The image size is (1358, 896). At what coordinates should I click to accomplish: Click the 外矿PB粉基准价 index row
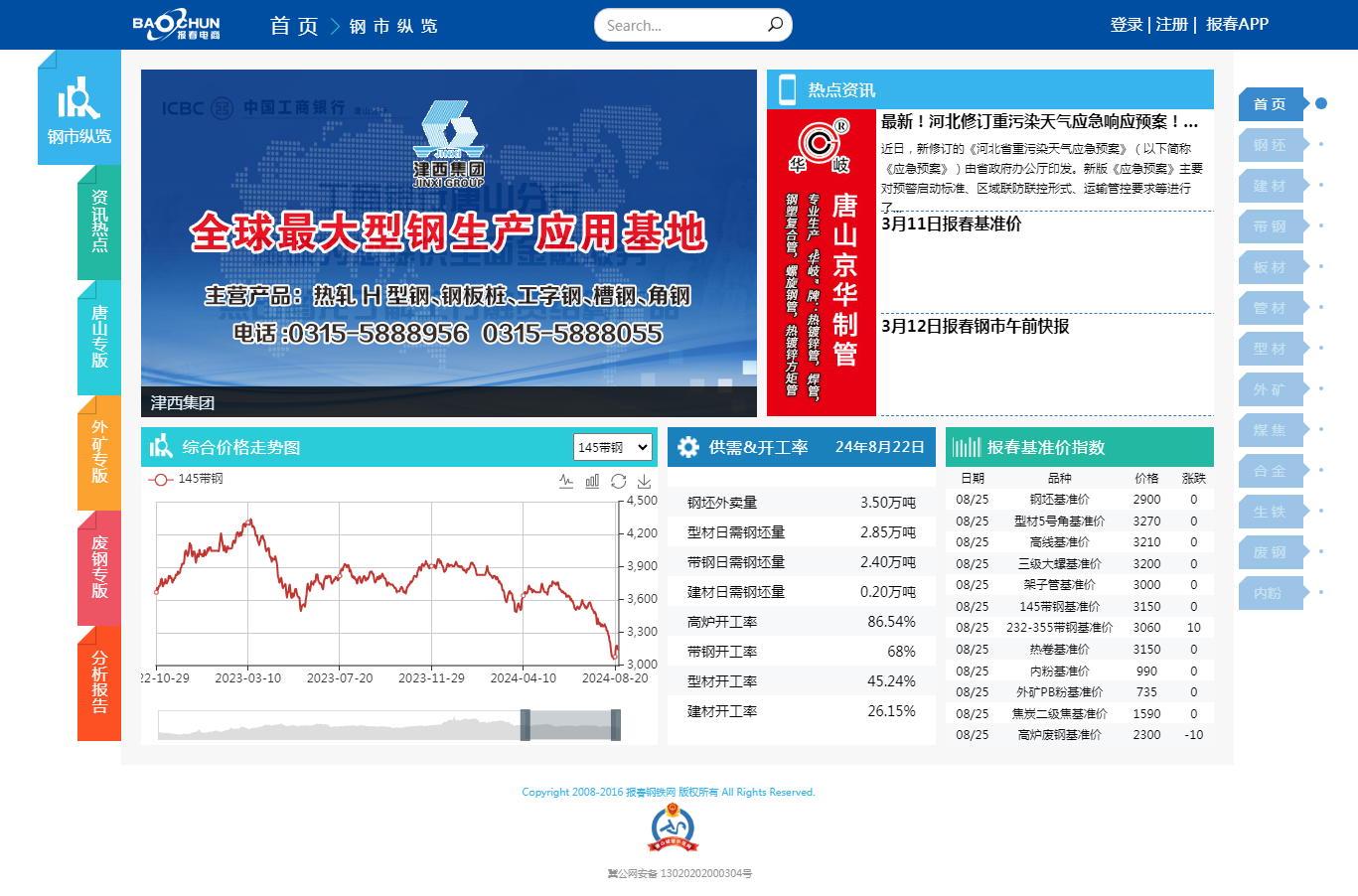1080,692
